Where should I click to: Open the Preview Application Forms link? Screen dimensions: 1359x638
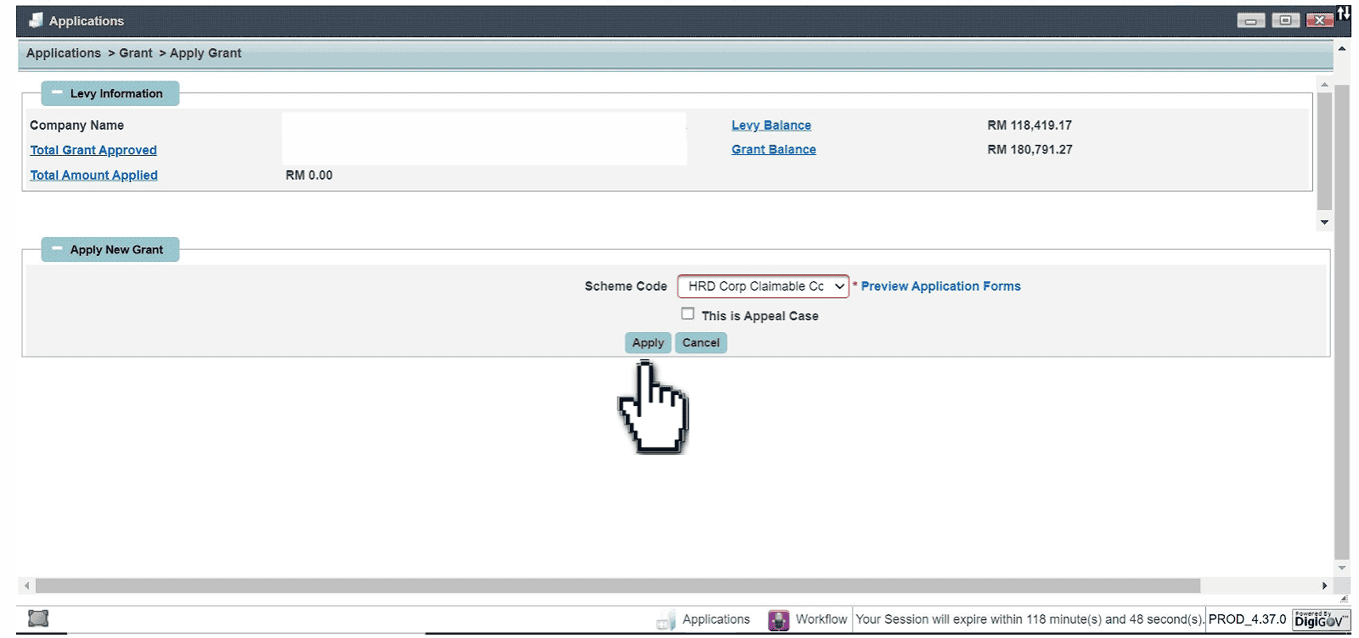(940, 286)
